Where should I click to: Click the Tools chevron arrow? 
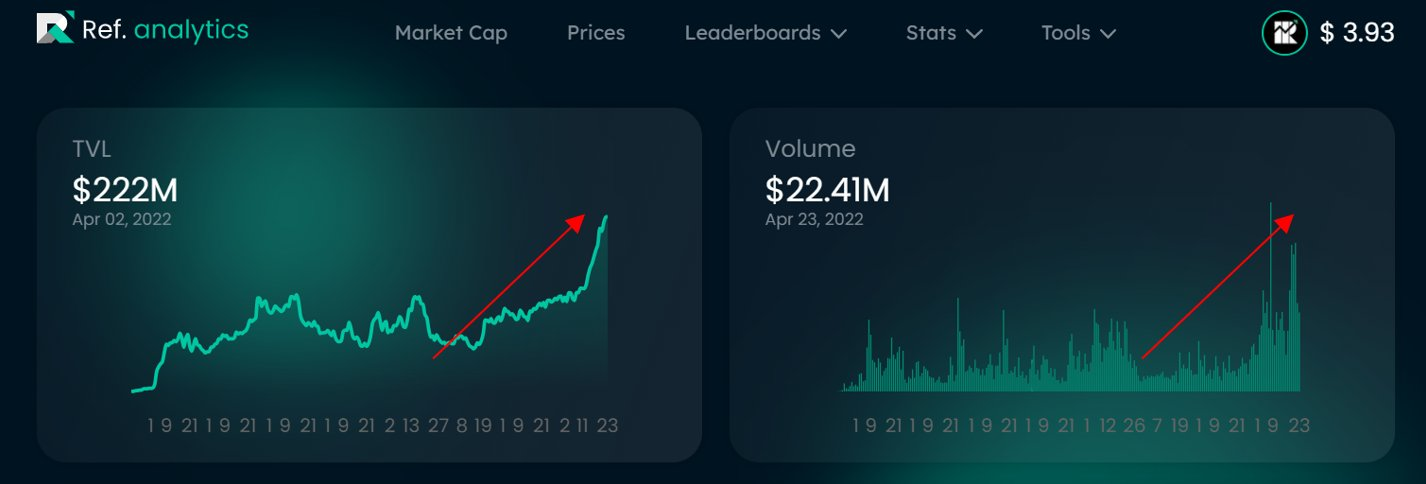(1107, 34)
